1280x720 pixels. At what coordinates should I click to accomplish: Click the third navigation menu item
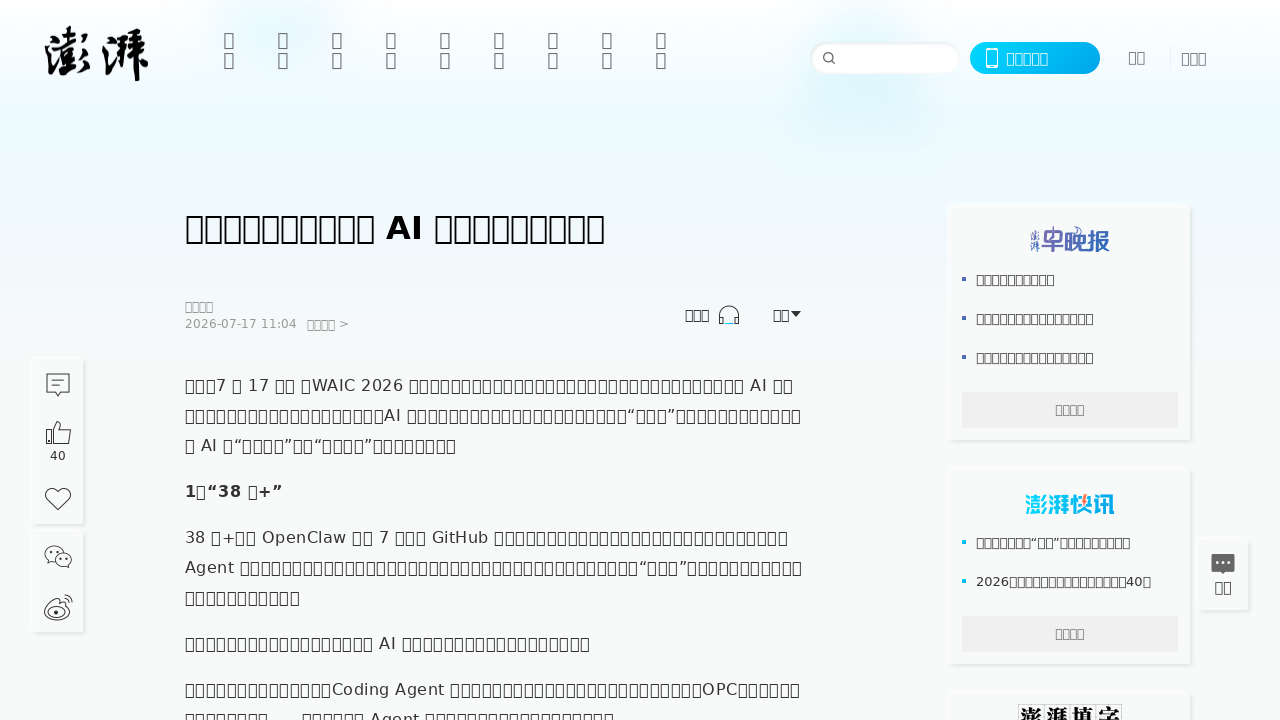click(x=337, y=50)
